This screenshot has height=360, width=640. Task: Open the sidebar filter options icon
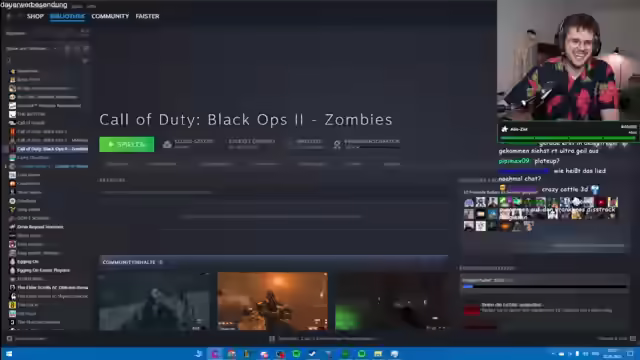click(85, 61)
